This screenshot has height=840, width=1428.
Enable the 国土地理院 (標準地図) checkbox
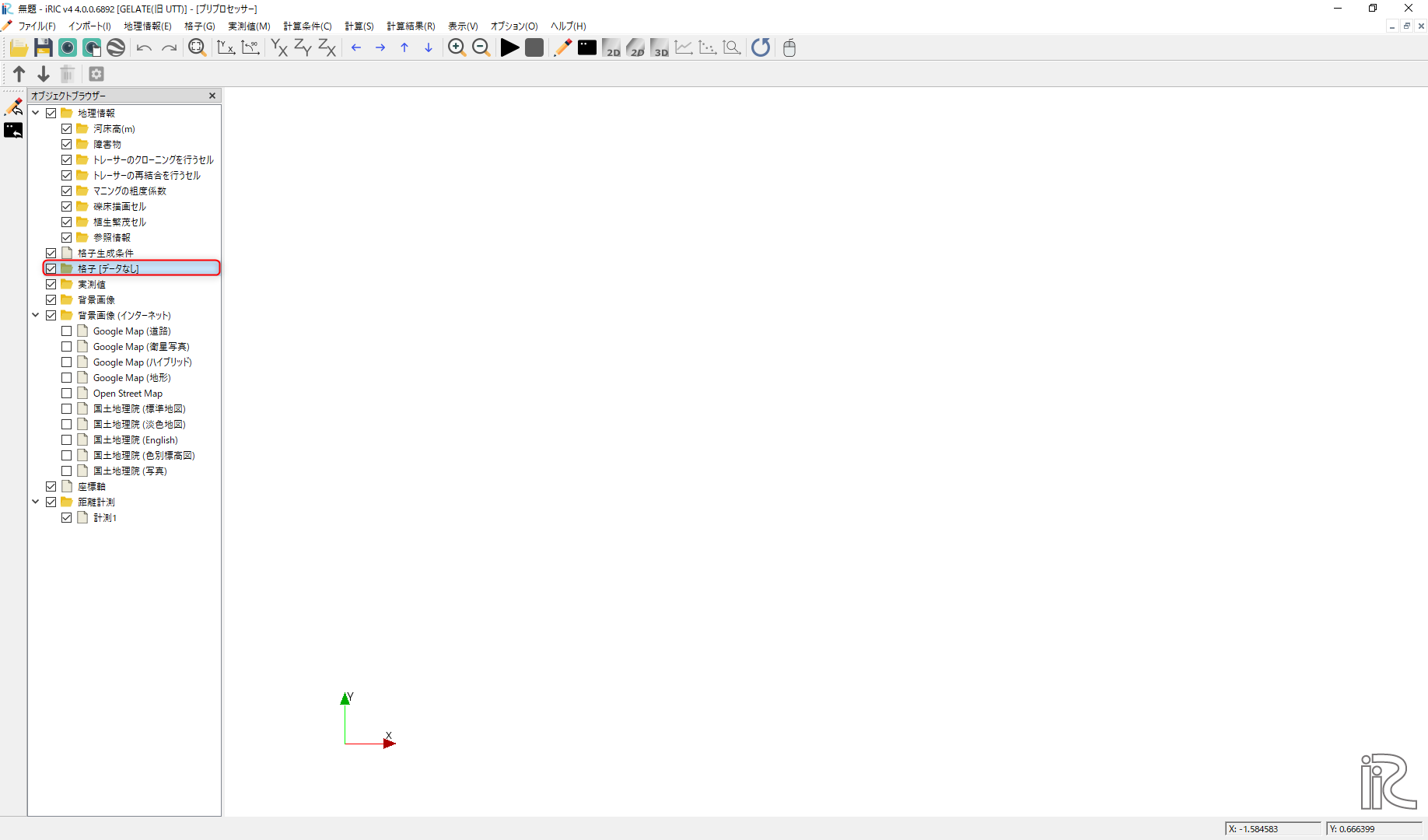(67, 409)
